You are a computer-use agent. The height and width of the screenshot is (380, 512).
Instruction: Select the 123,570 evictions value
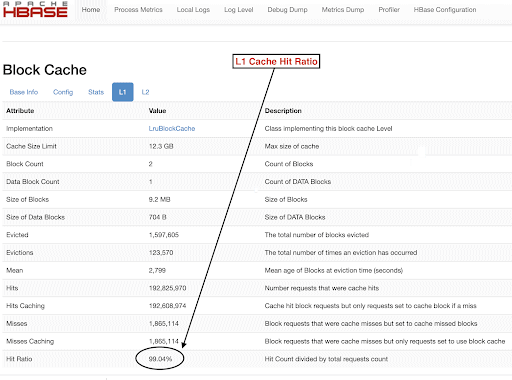point(161,252)
